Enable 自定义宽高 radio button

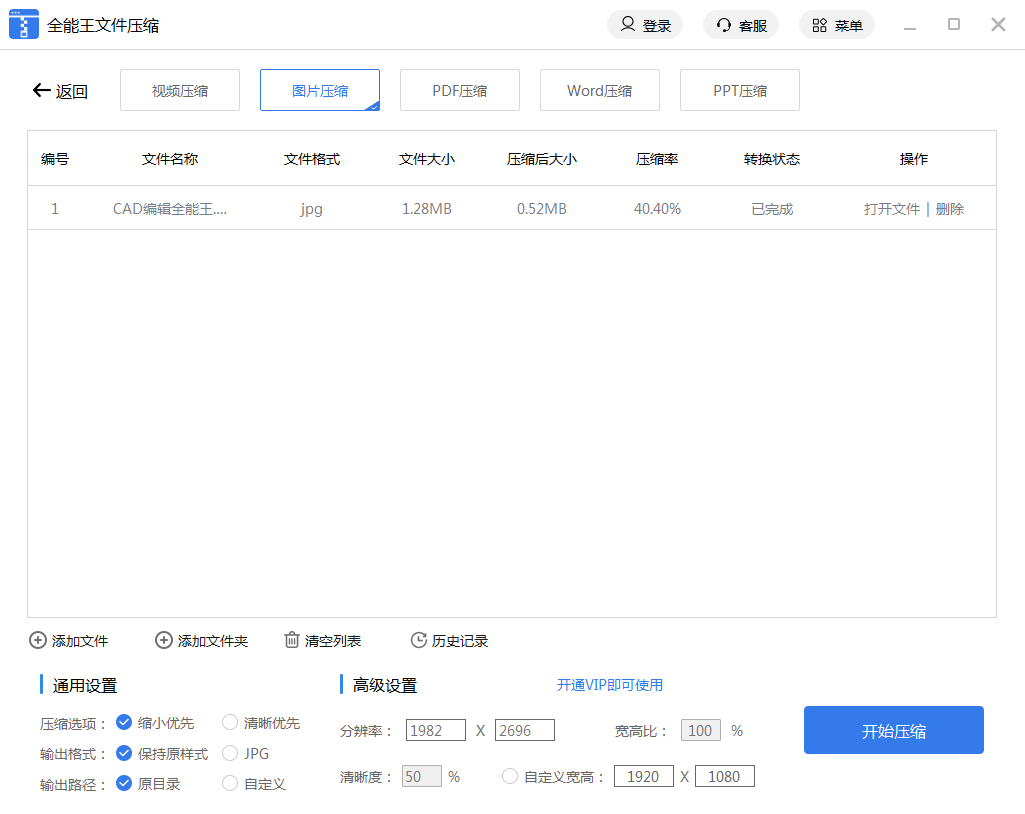(510, 776)
